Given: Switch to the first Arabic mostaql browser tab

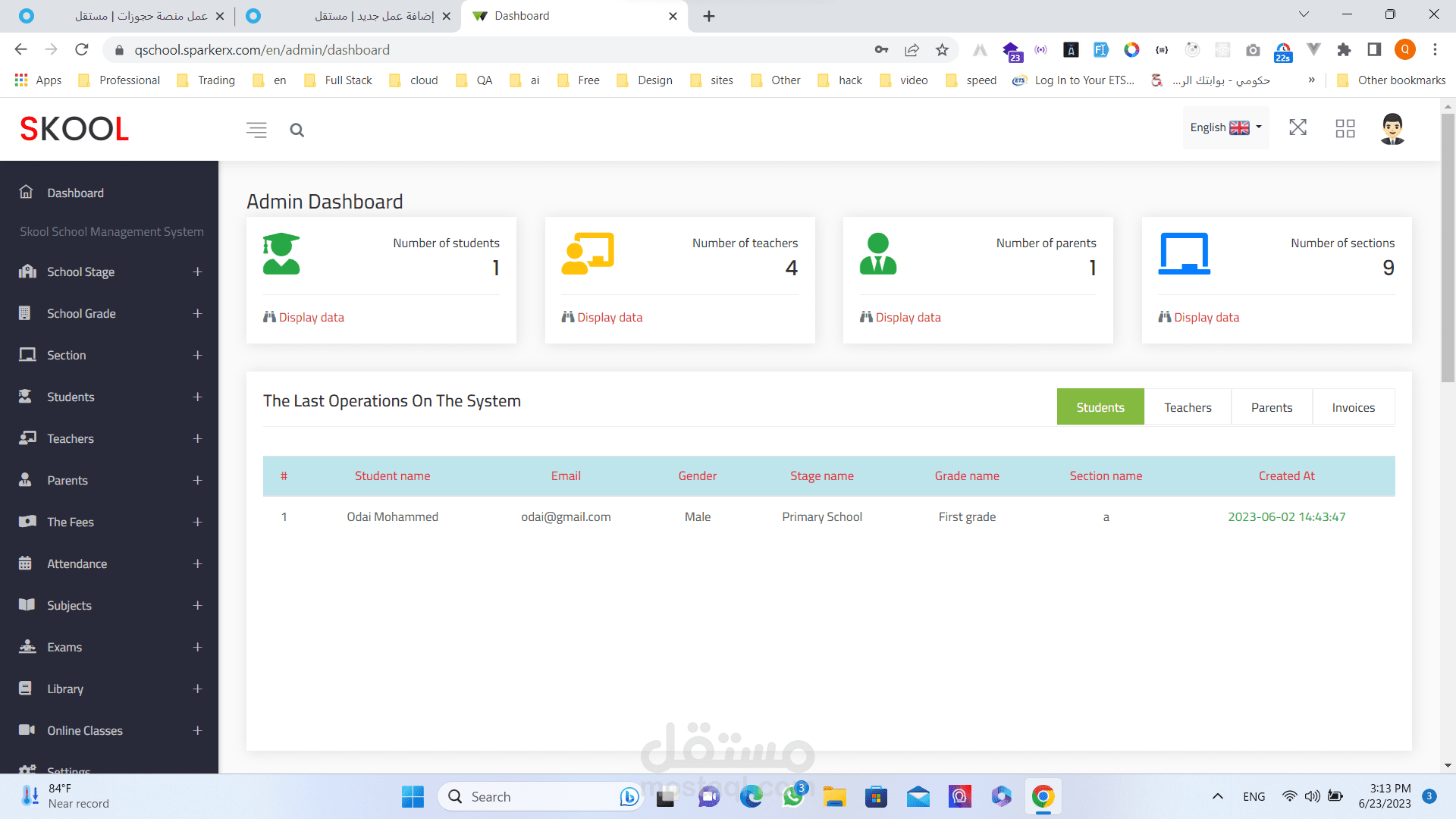Looking at the screenshot, I should pyautogui.click(x=121, y=16).
